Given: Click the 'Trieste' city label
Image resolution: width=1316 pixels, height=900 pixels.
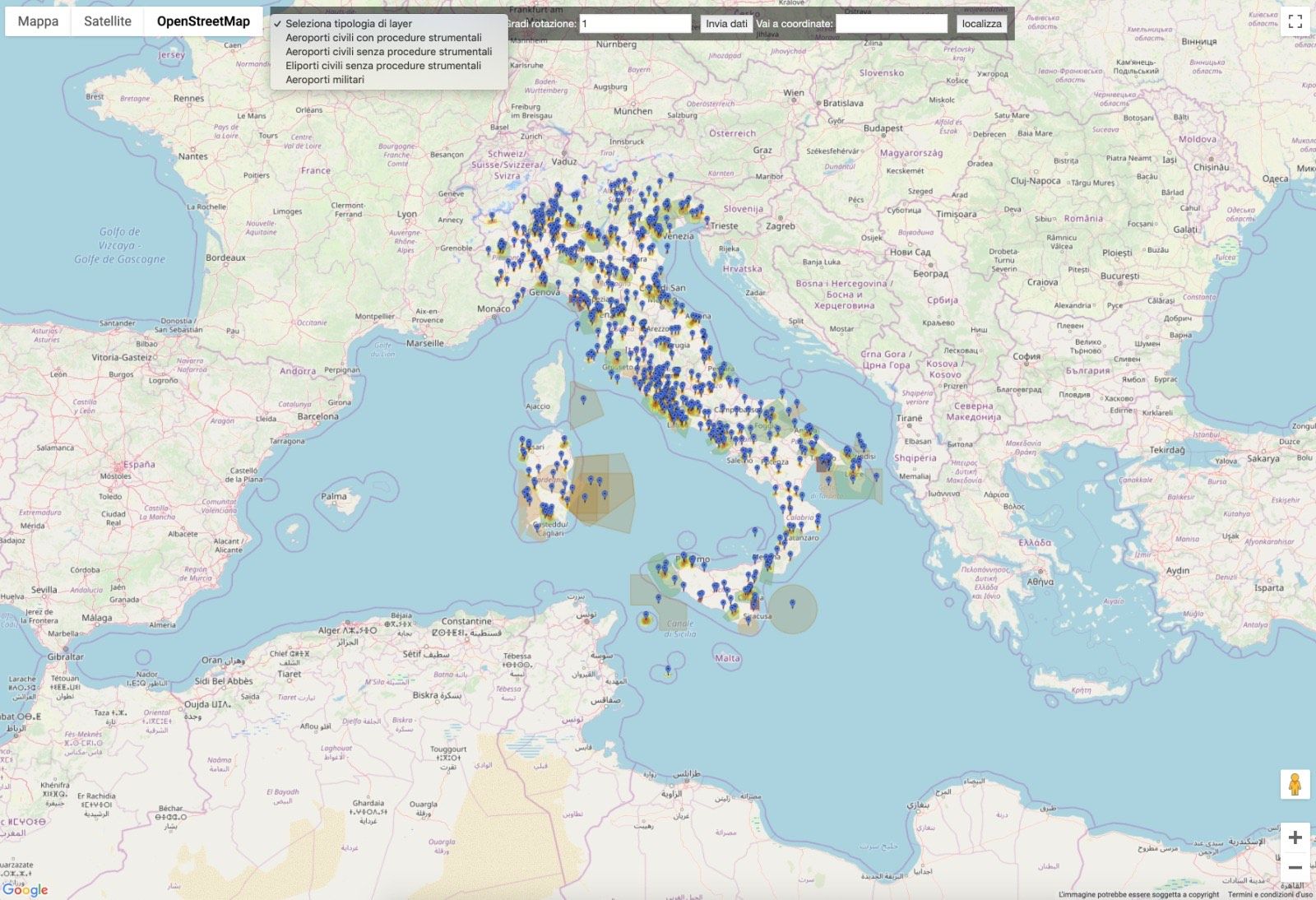Looking at the screenshot, I should point(725,225).
